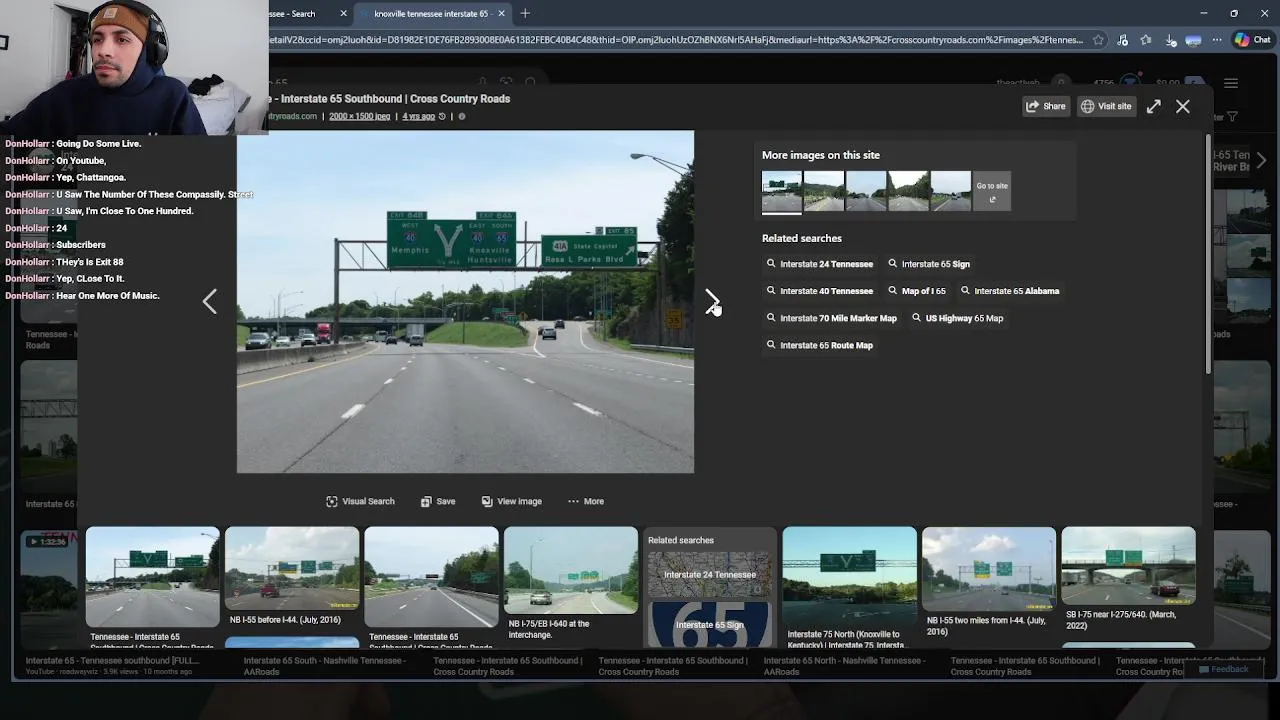The width and height of the screenshot is (1280, 720).
Task: Open the Visit site button
Action: [1106, 106]
